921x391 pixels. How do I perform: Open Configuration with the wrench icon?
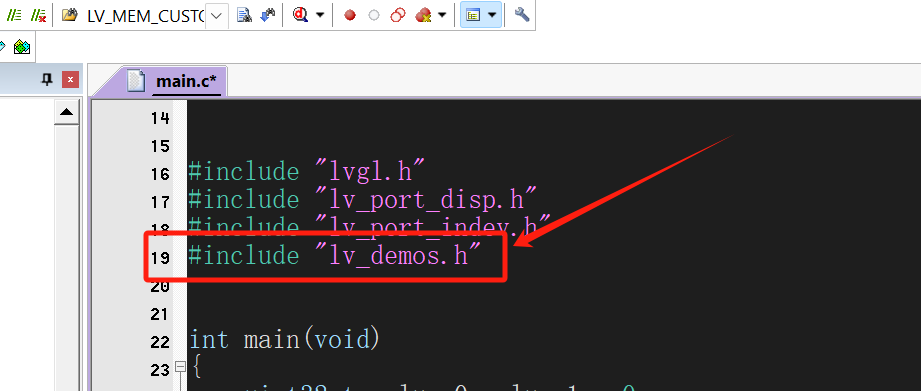(522, 15)
